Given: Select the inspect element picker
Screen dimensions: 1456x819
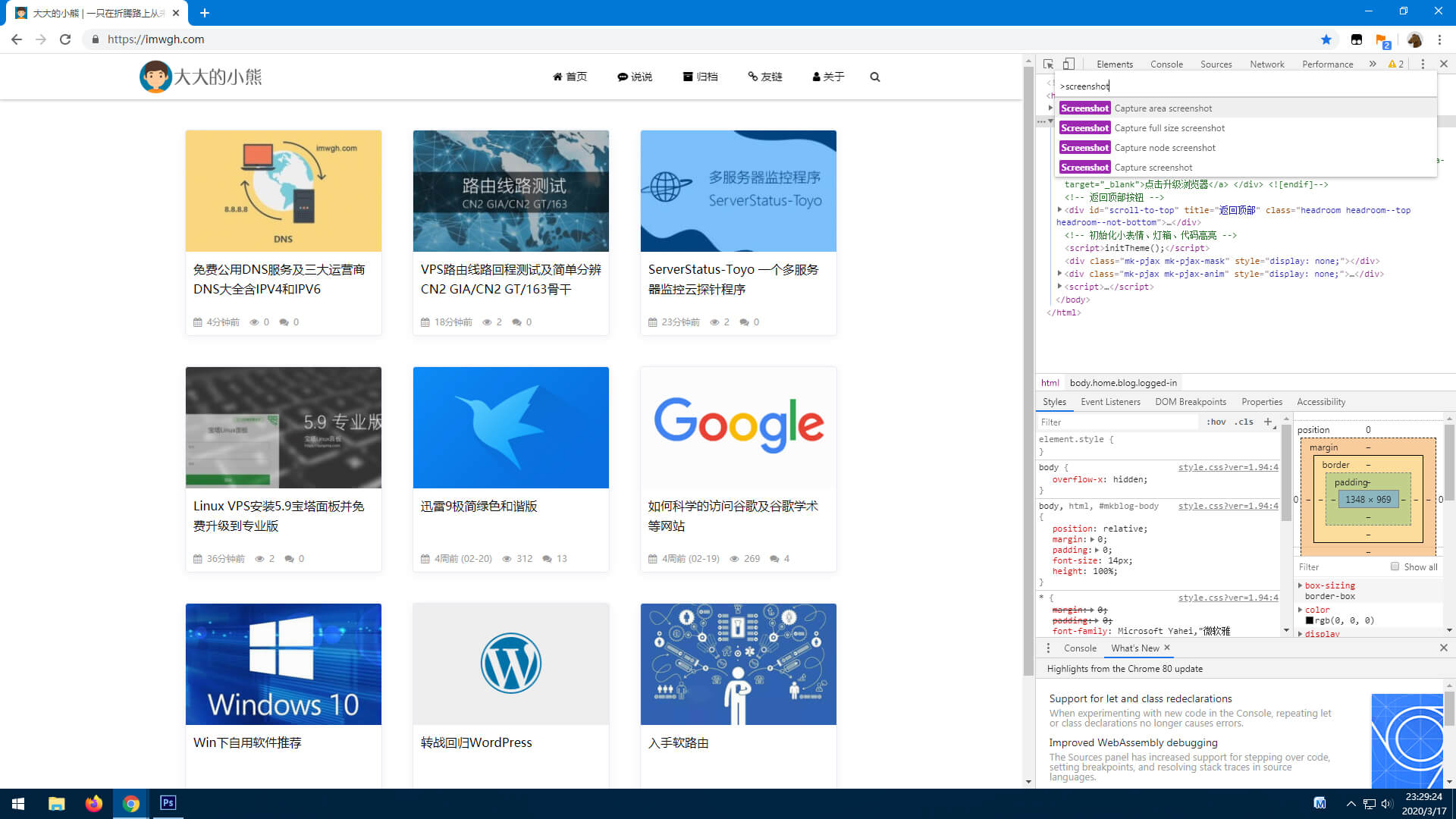Looking at the screenshot, I should click(x=1048, y=64).
